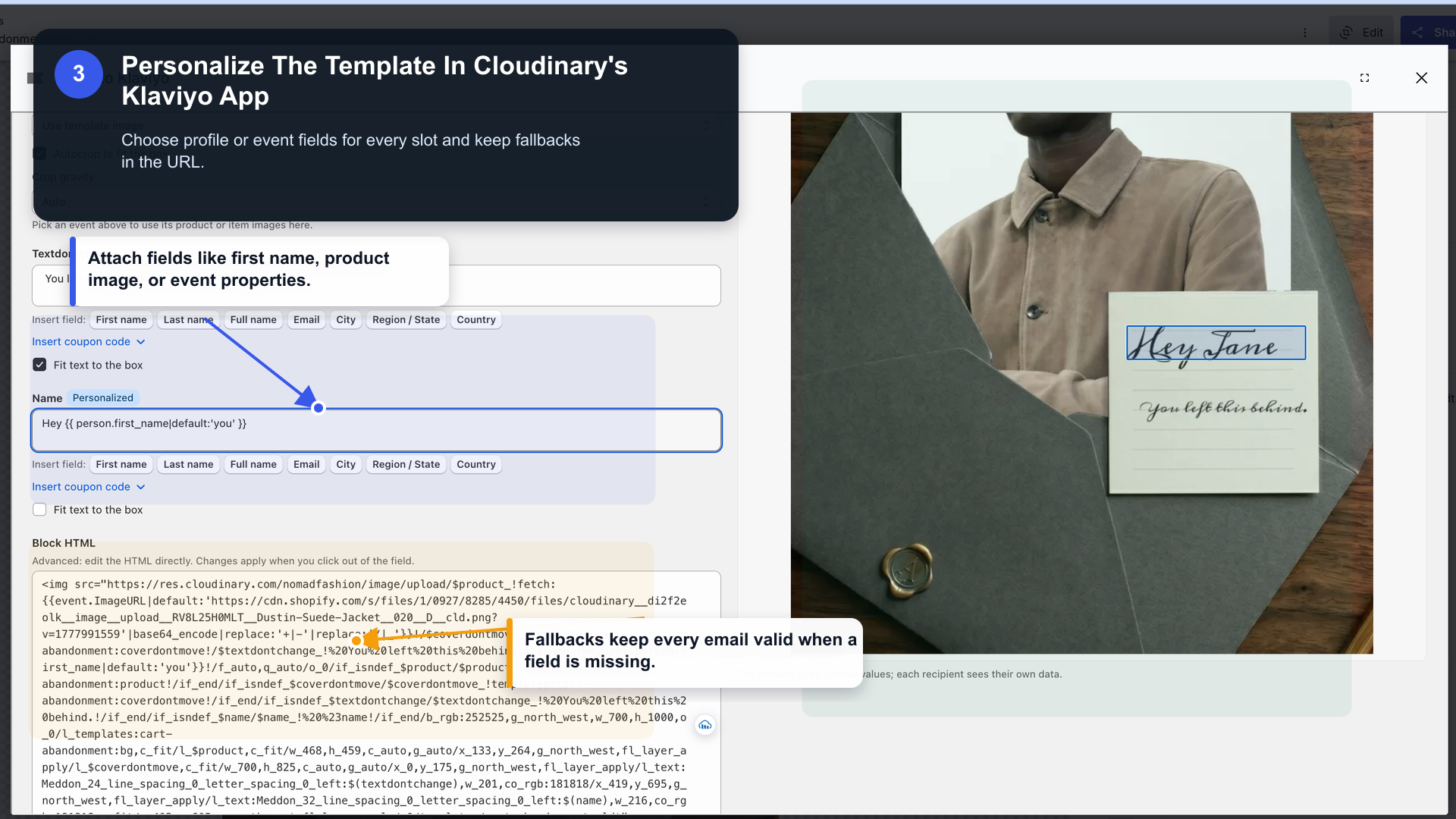Viewport: 1456px width, 819px height.
Task: Click the fullscreen expand icon
Action: [x=1364, y=78]
